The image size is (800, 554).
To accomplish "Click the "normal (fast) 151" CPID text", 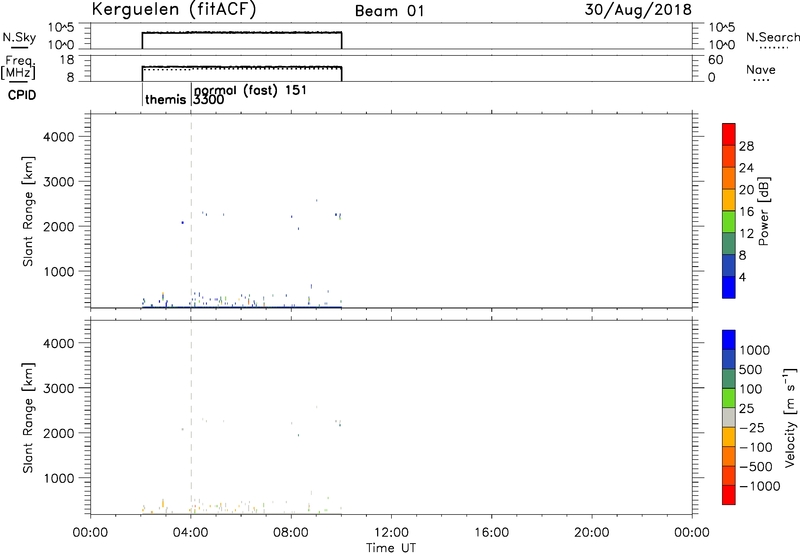I will [250, 90].
